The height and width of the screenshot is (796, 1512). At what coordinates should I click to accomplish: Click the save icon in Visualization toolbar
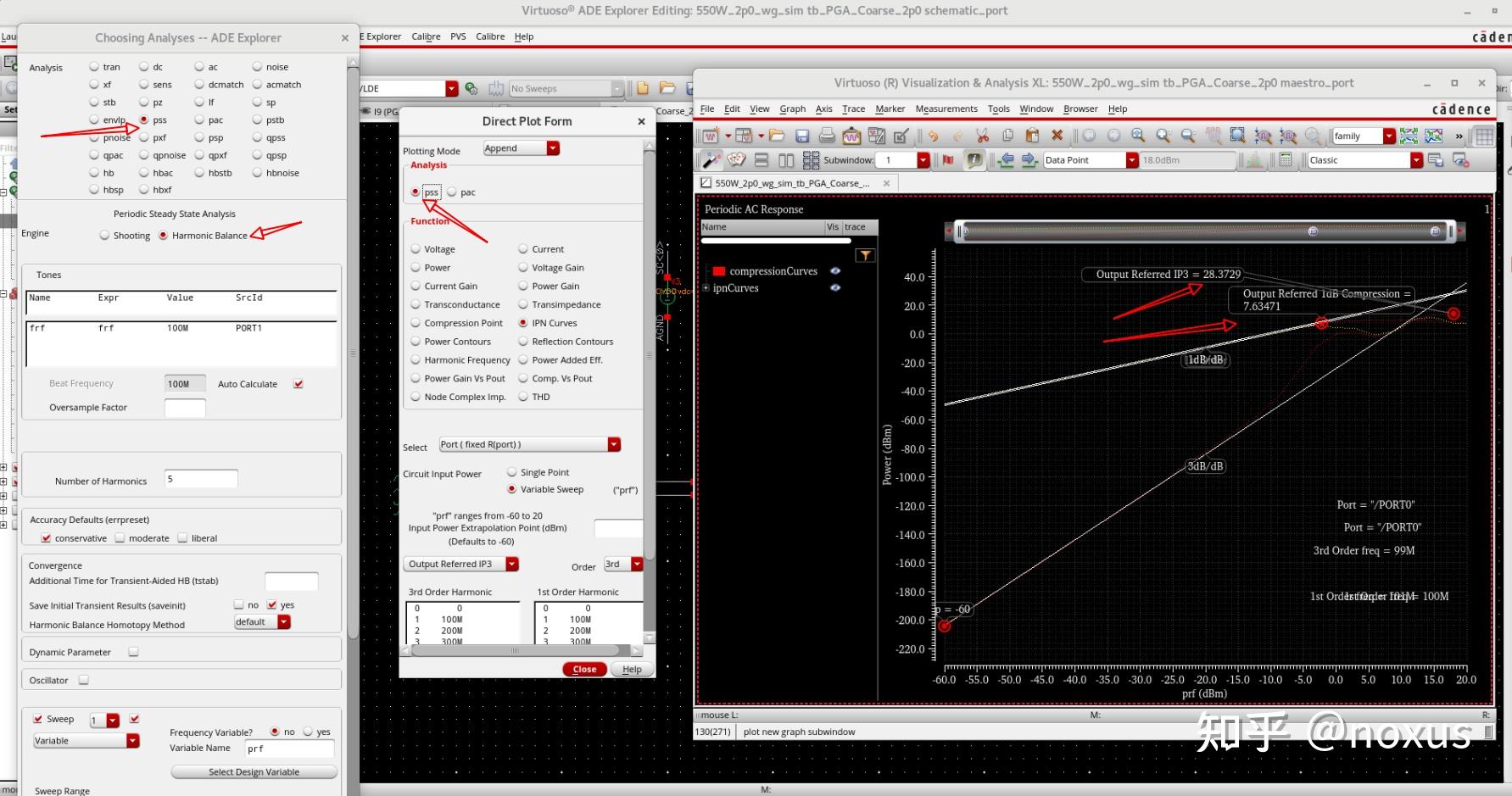pos(801,136)
